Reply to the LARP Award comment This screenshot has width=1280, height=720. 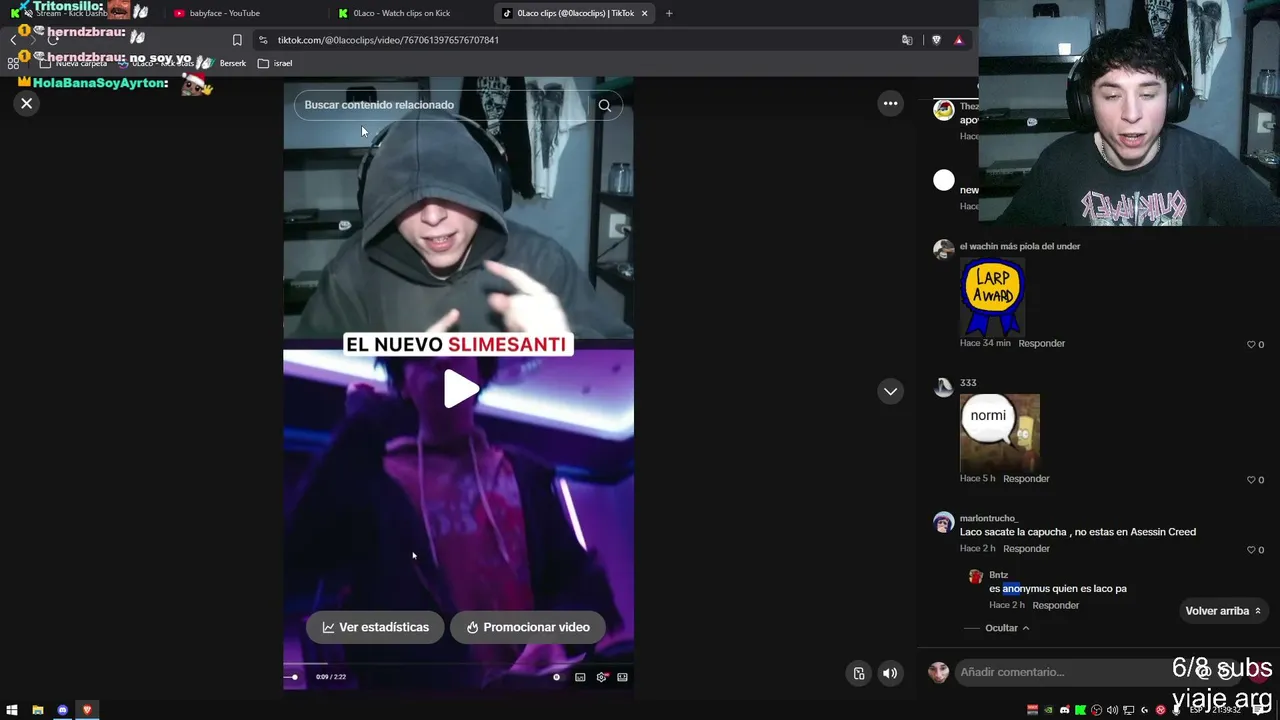point(1042,343)
